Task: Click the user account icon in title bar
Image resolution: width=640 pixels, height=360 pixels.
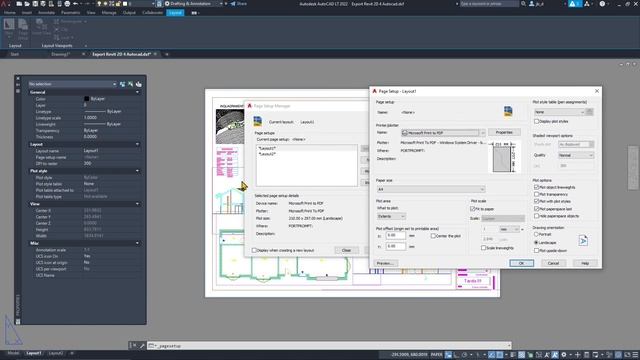Action: [532, 4]
